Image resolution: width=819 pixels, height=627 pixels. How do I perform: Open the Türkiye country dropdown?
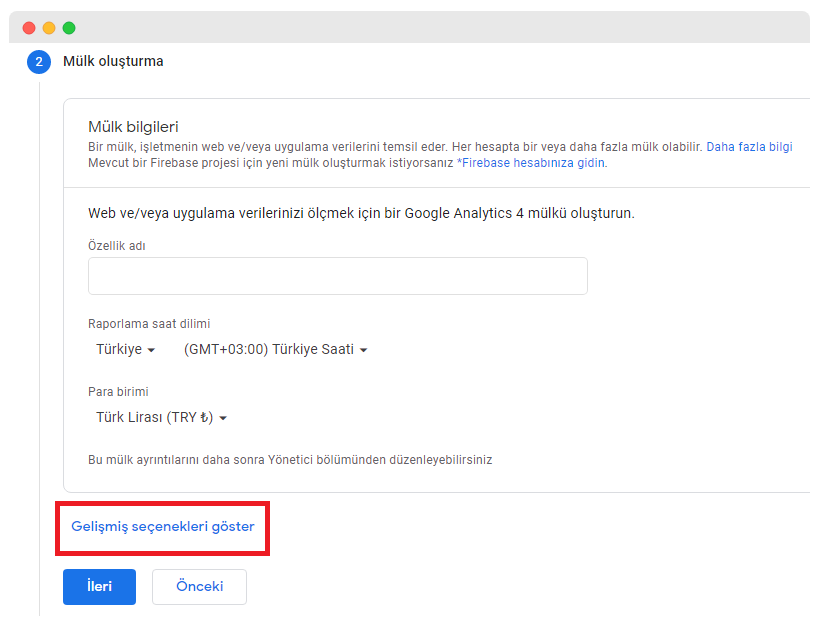click(x=125, y=350)
